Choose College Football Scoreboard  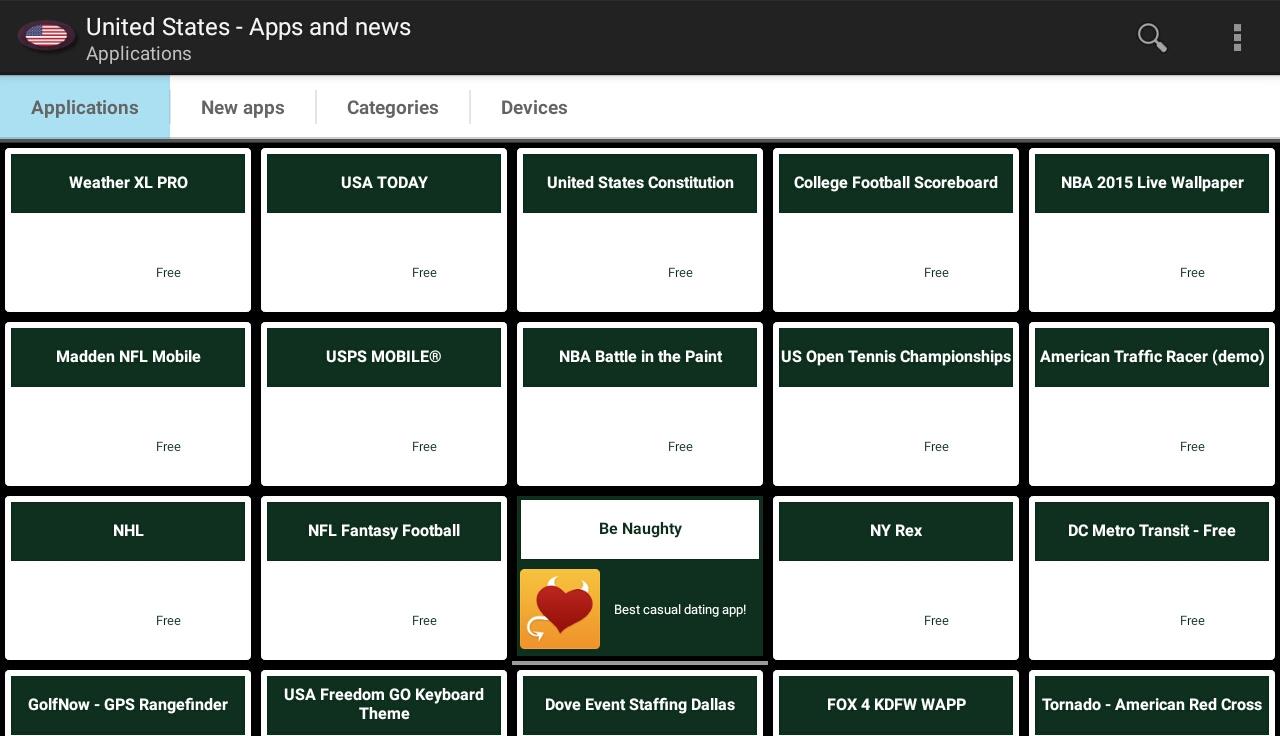(x=896, y=230)
